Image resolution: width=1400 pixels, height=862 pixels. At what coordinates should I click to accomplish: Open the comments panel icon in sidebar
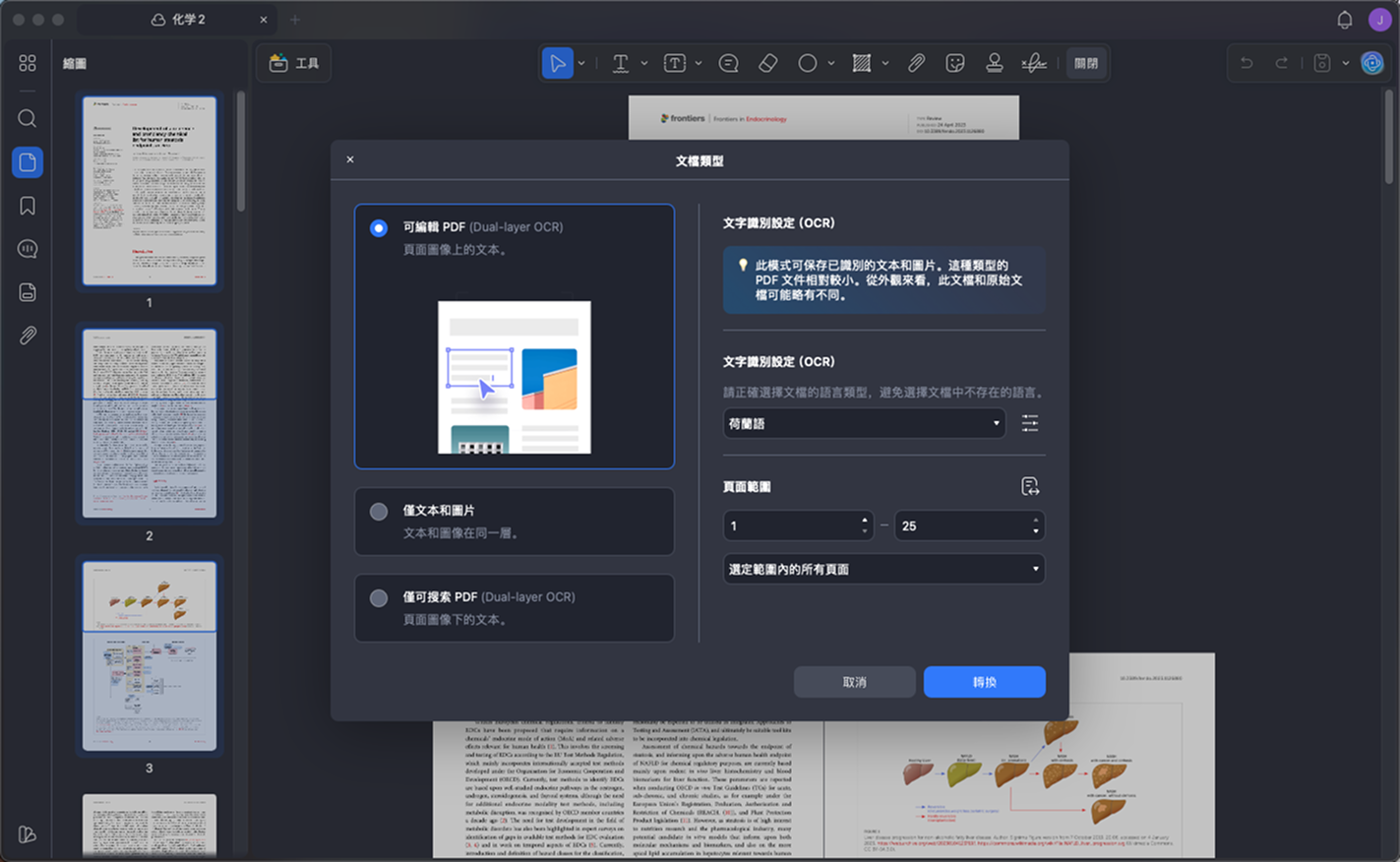28,249
